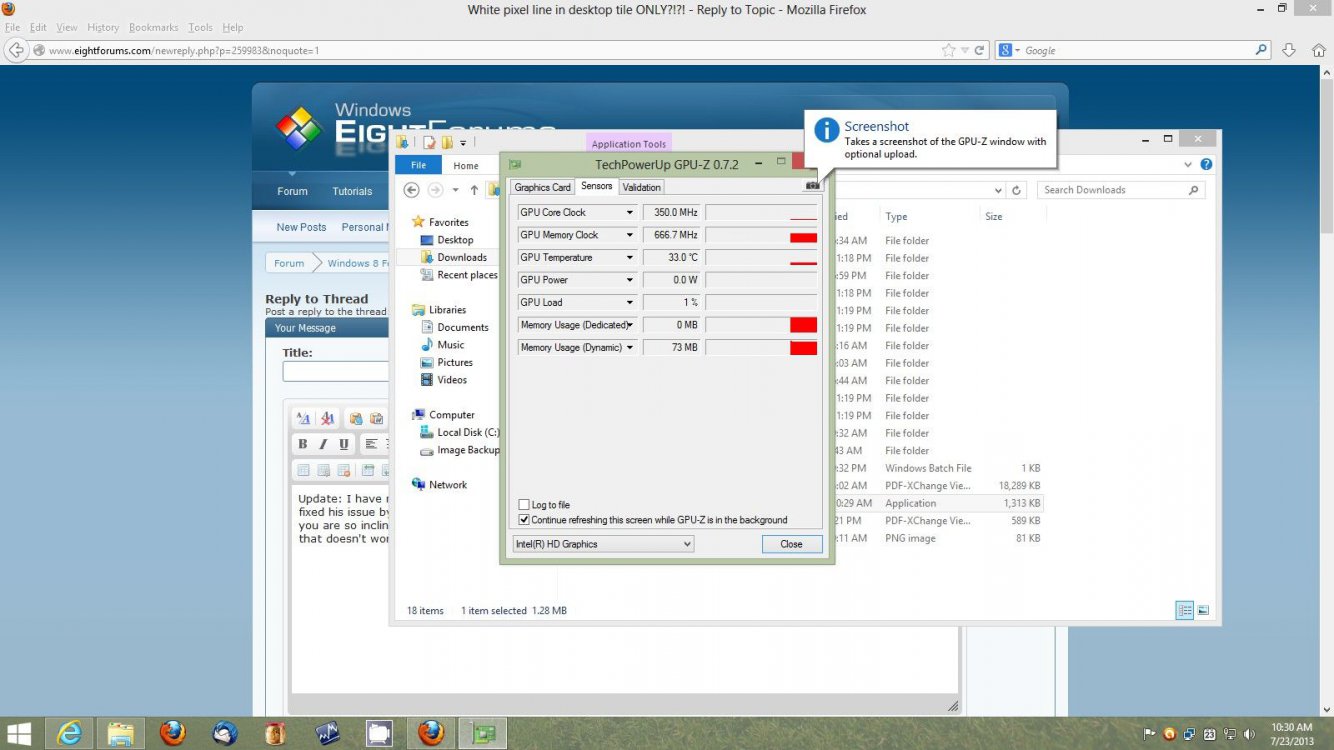Click the GPU-Z screenshot camera icon
Image resolution: width=1334 pixels, height=750 pixels.
pos(812,185)
